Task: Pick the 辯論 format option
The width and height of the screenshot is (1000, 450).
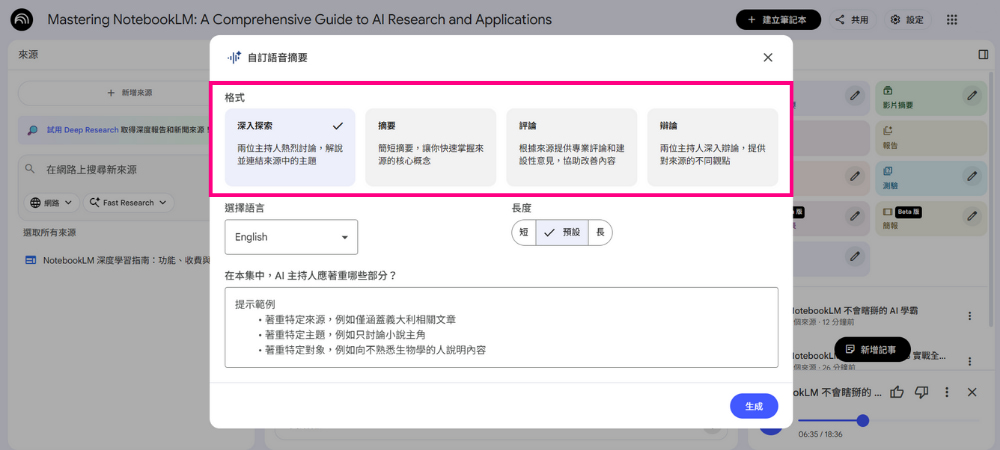Action: click(x=712, y=147)
